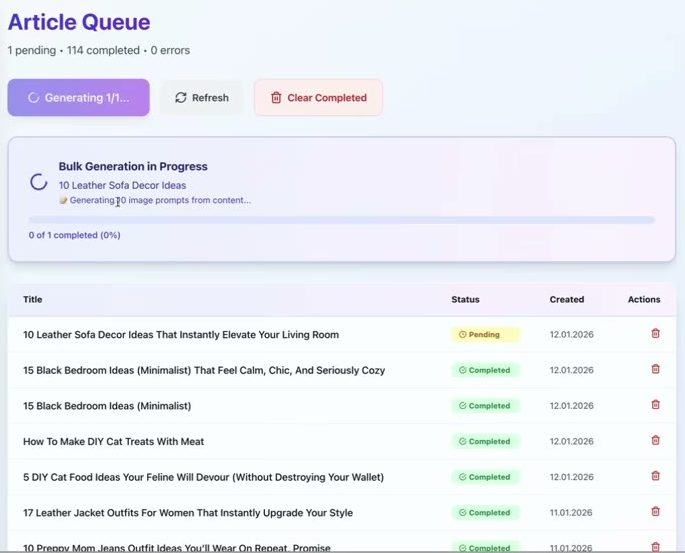Click Completed badge for Leather Jacket Outfits row
This screenshot has width=685, height=553.
(x=485, y=512)
